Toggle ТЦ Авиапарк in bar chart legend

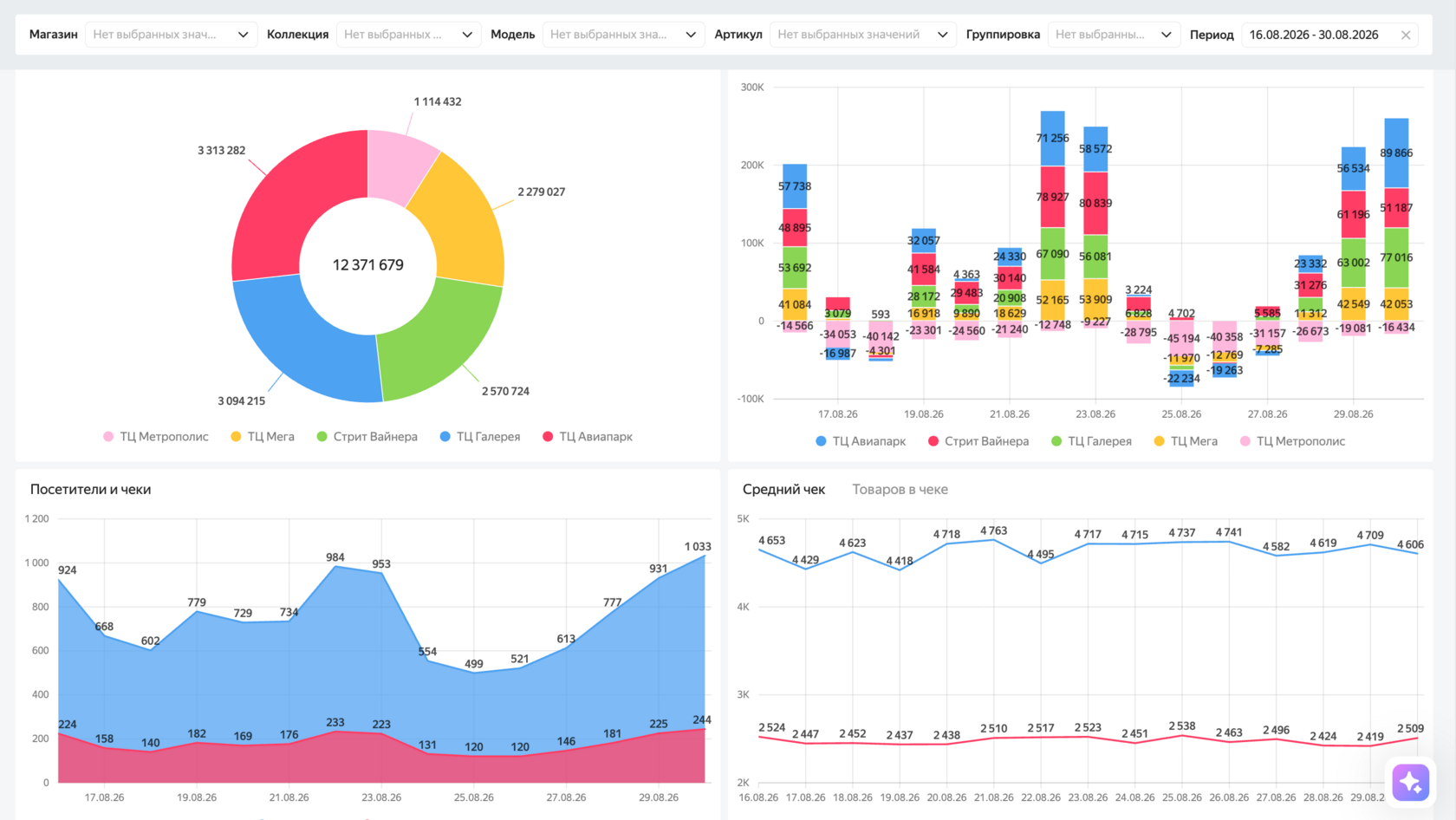coord(861,441)
